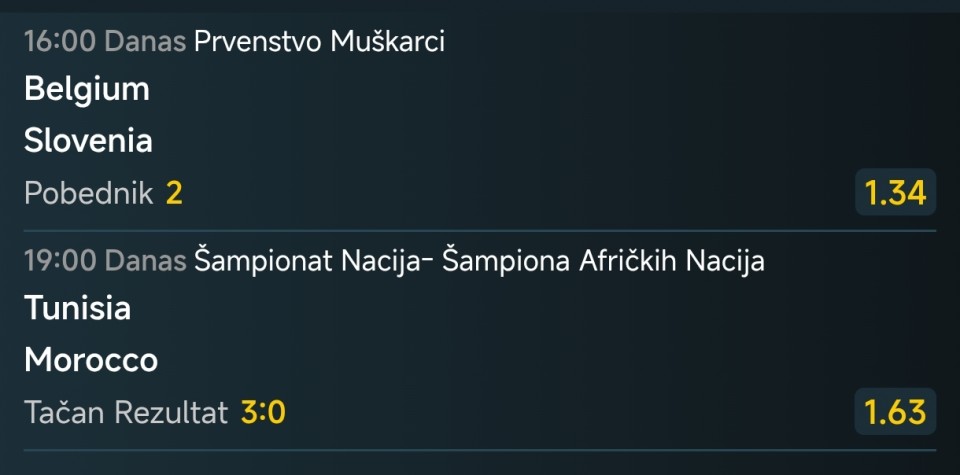Click the 1.34 odds button
The height and width of the screenshot is (475, 960).
pyautogui.click(x=895, y=192)
